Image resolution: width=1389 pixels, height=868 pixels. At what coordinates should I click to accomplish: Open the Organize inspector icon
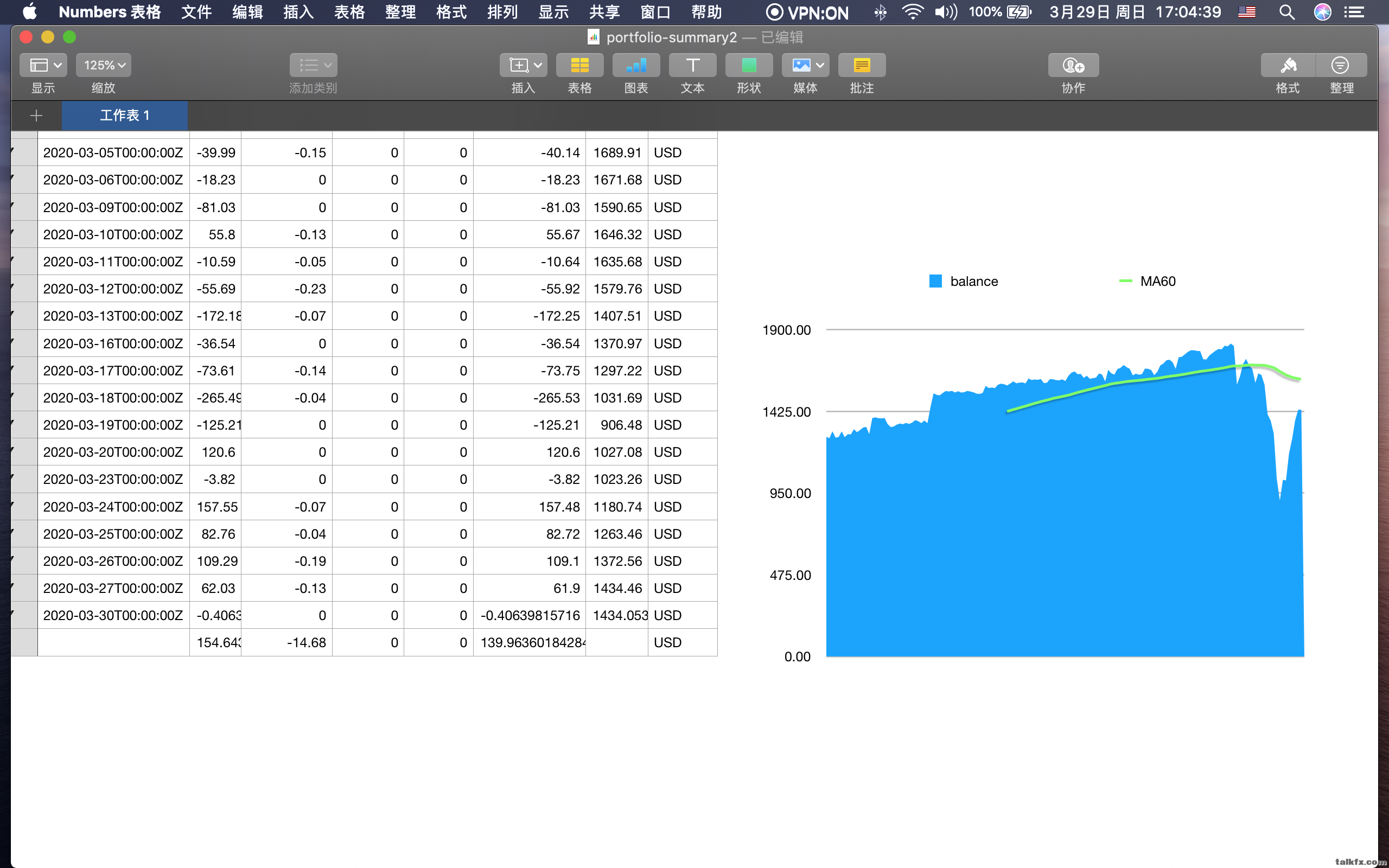click(1341, 66)
